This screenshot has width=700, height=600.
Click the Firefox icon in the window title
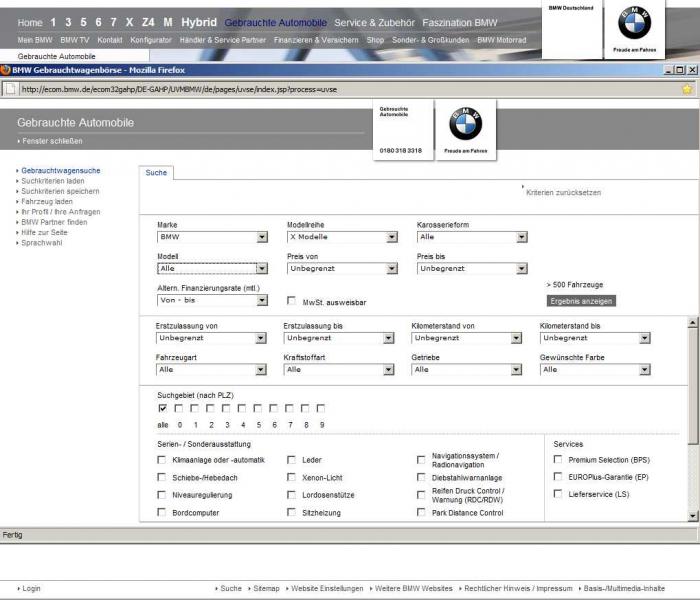[x=6, y=70]
